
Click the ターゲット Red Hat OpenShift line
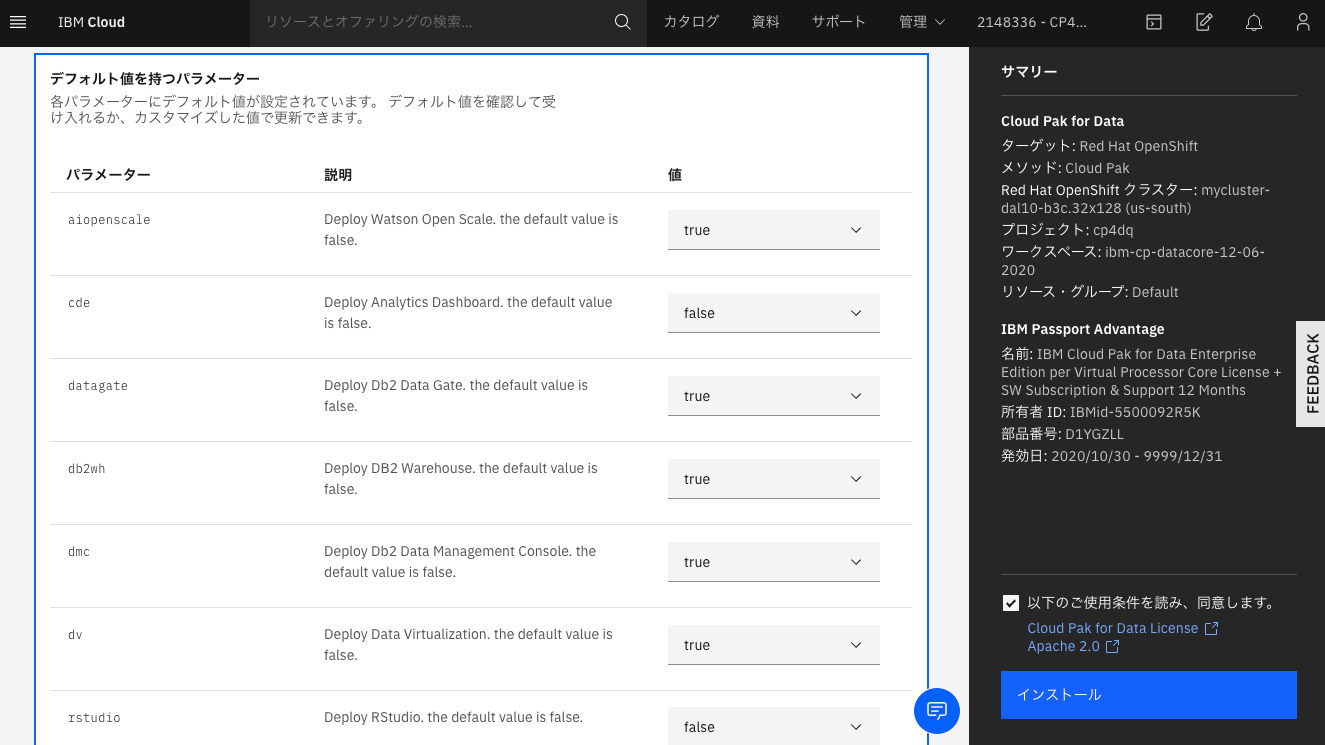tap(1100, 146)
